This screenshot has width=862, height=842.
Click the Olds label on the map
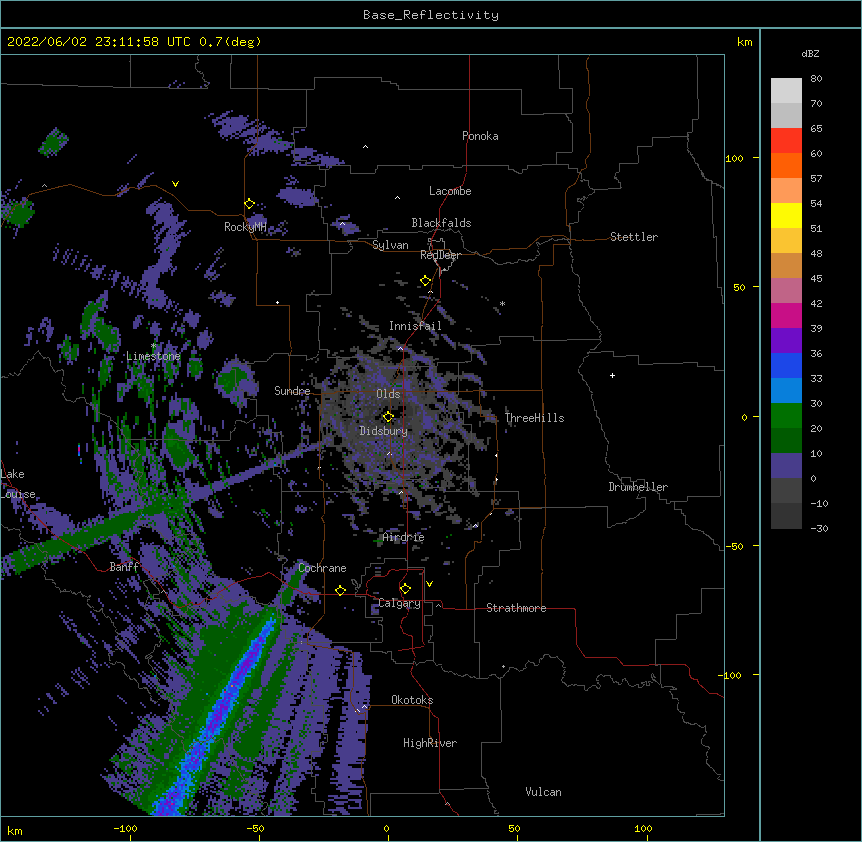click(x=388, y=394)
